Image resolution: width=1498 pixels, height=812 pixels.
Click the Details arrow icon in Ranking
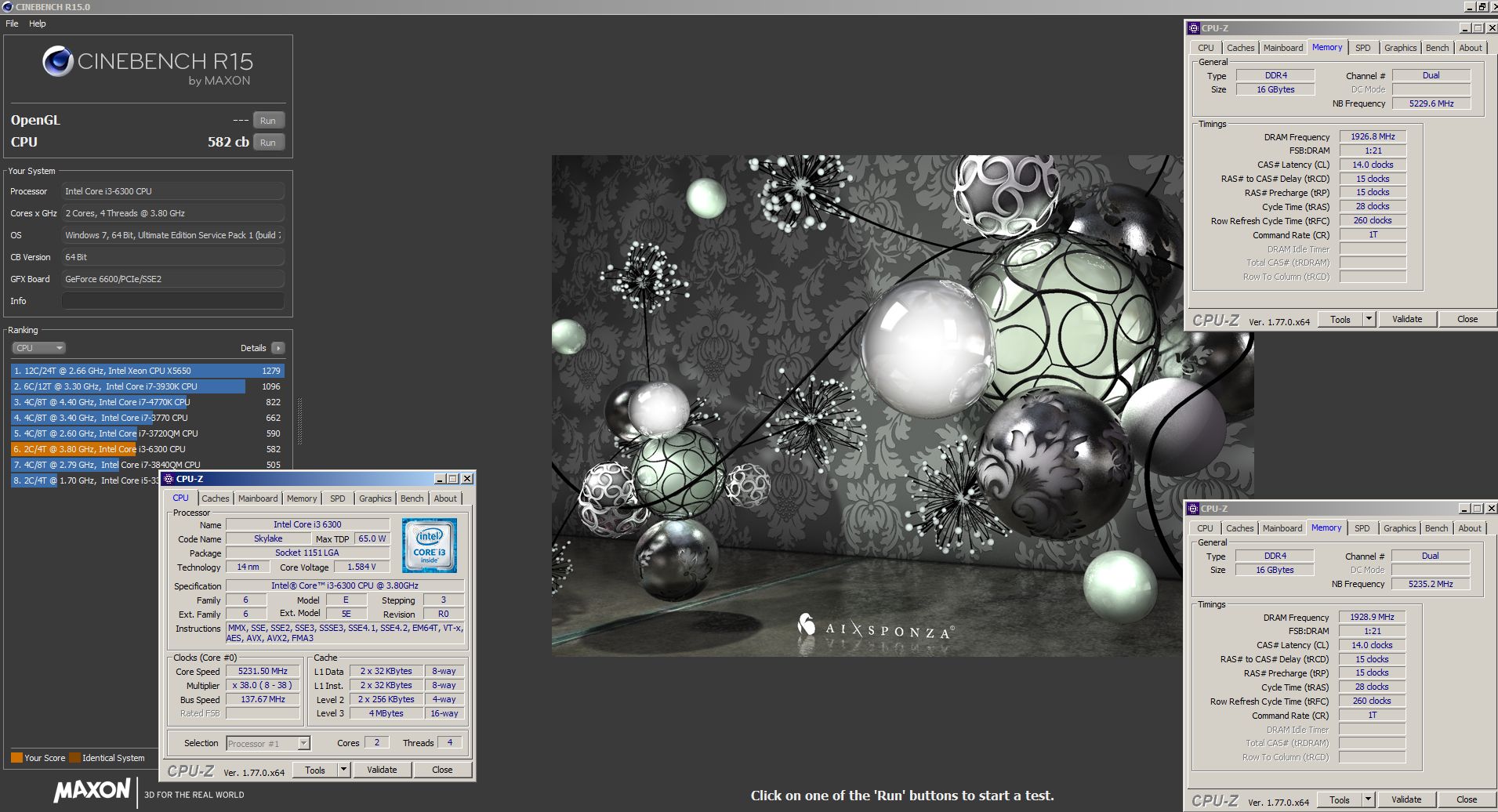[278, 348]
